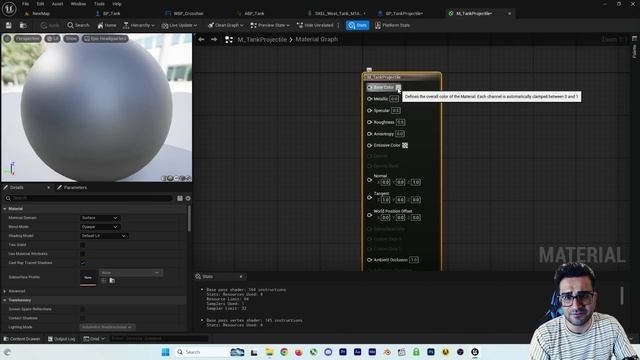Collapse the Material section

[x=5, y=209]
